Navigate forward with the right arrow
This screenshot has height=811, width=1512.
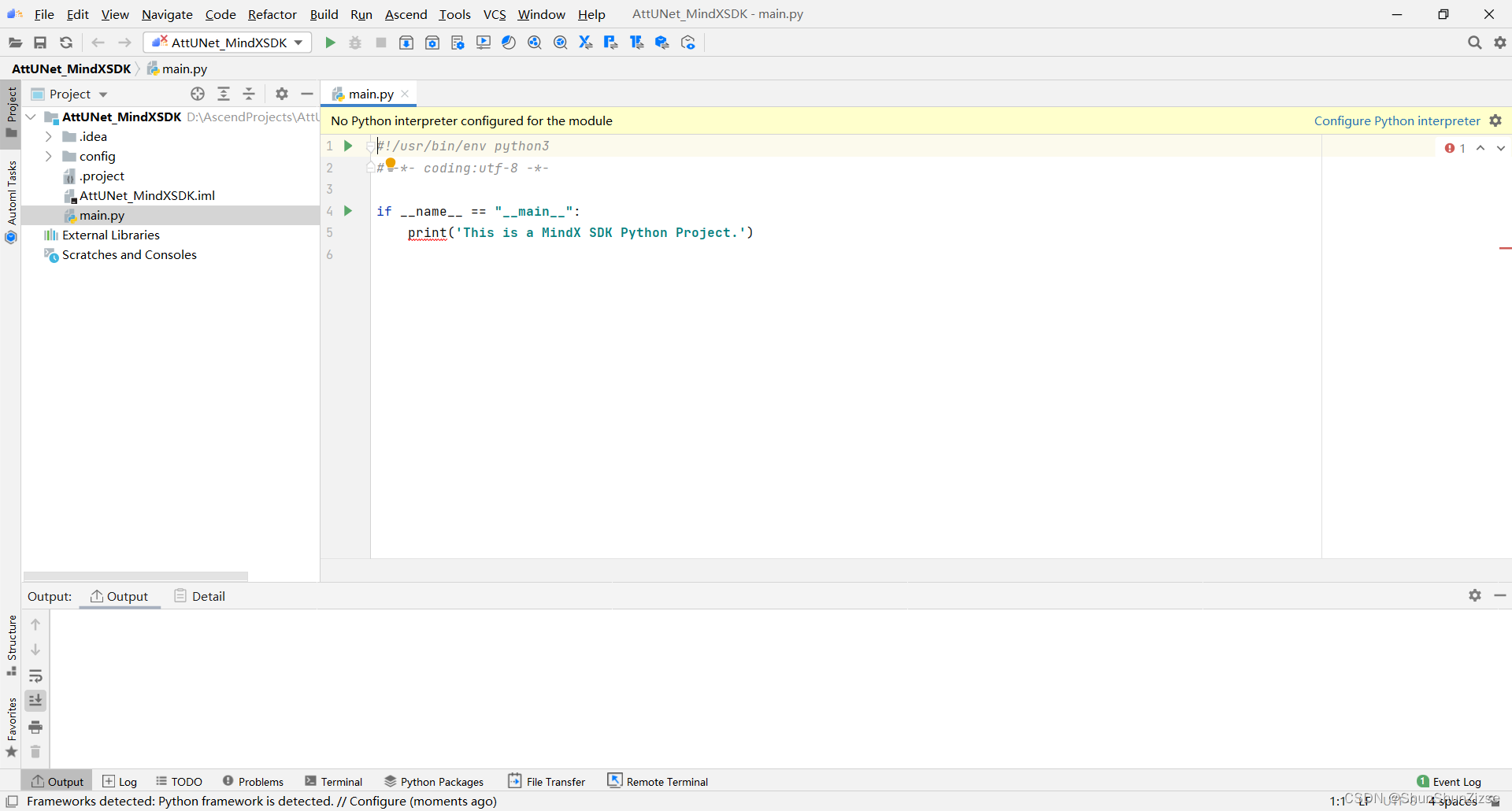click(x=124, y=43)
